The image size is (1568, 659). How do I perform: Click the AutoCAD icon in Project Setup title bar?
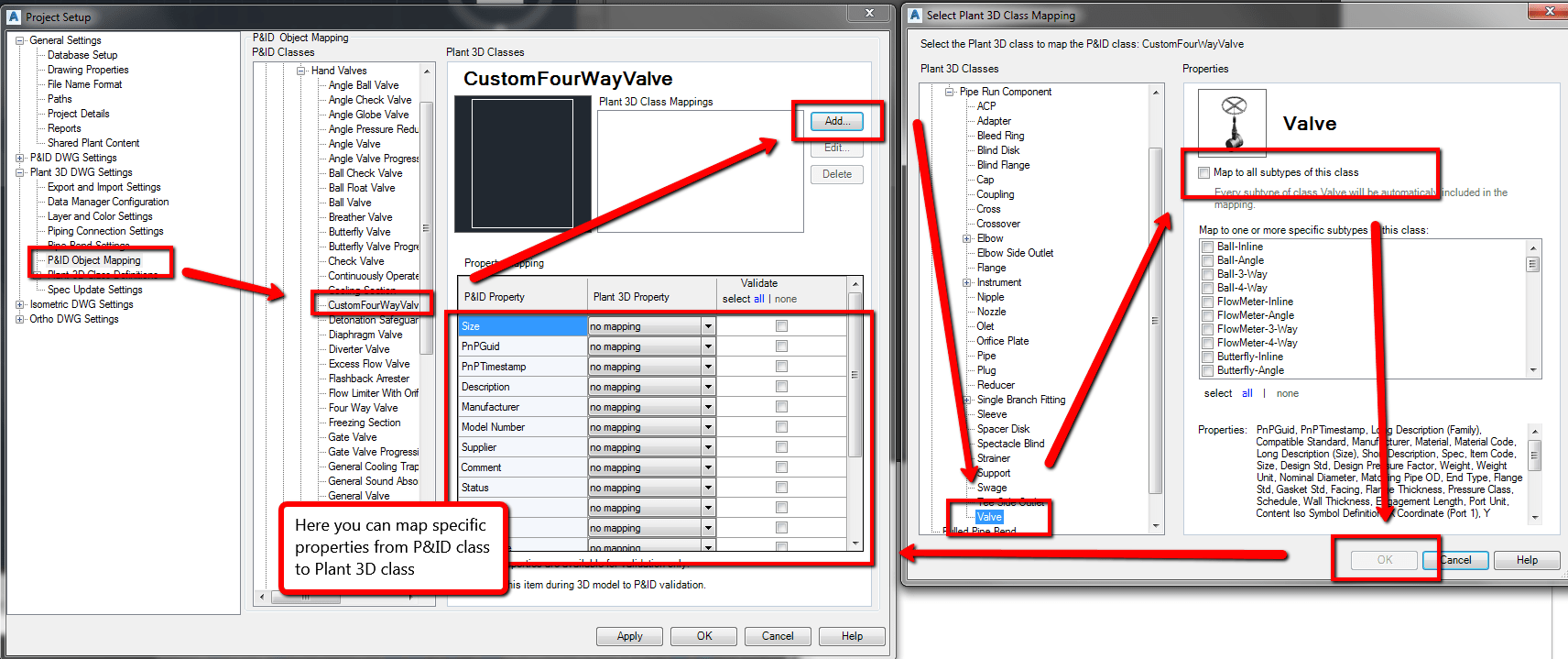14,16
